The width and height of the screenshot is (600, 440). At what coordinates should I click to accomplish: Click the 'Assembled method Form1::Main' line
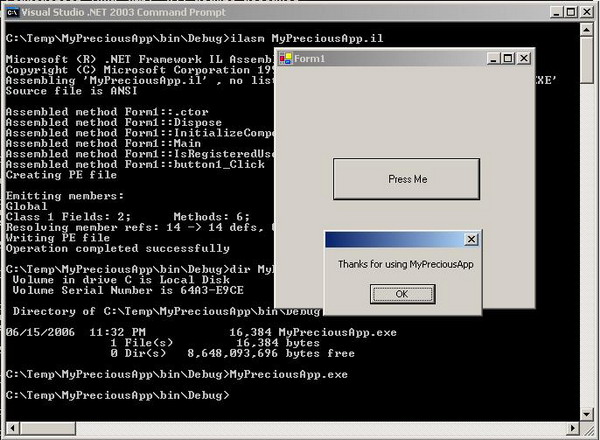point(103,143)
